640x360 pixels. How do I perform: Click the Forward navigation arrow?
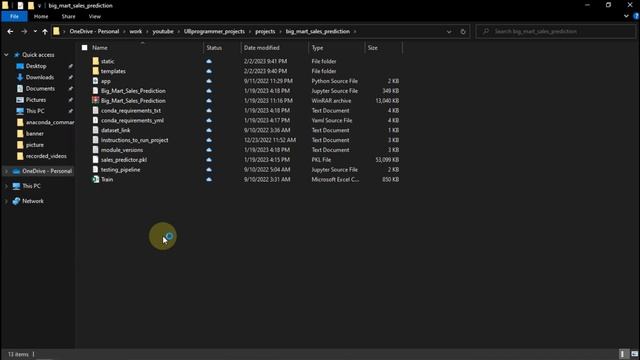pos(24,31)
